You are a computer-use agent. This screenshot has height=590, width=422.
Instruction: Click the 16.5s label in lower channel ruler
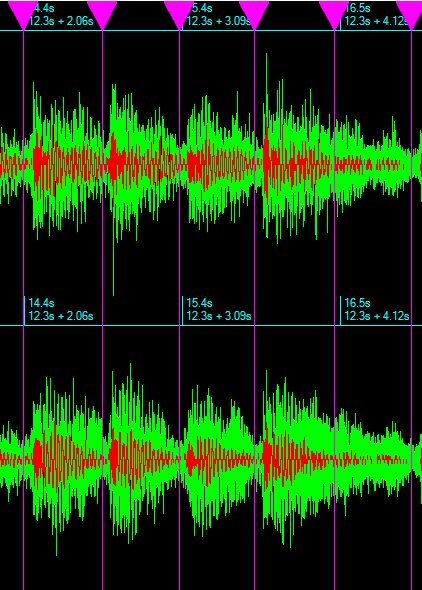(357, 303)
